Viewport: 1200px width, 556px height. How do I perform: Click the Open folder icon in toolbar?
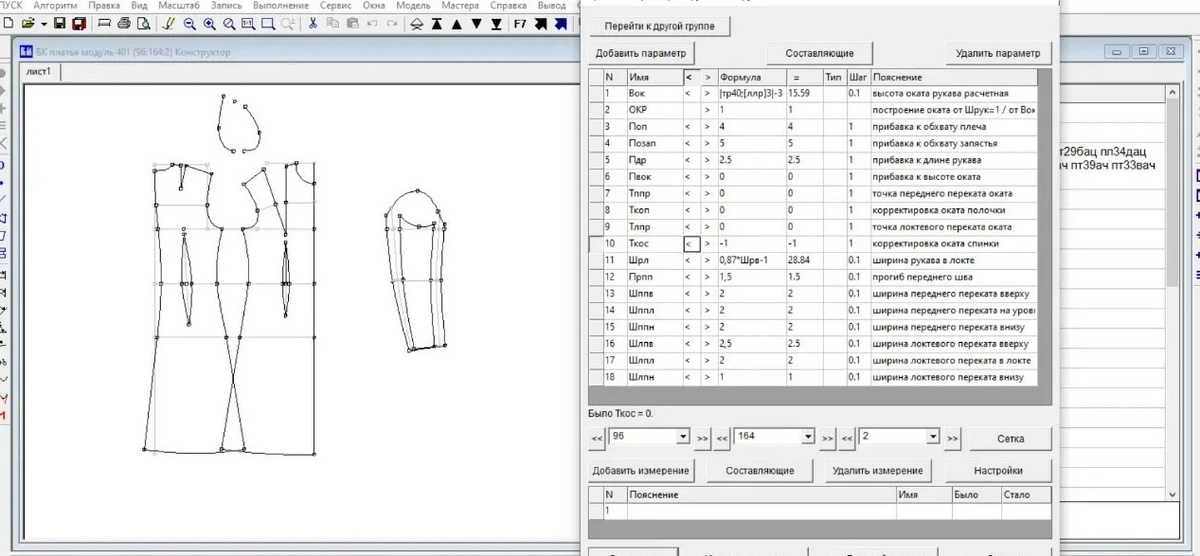coord(27,22)
